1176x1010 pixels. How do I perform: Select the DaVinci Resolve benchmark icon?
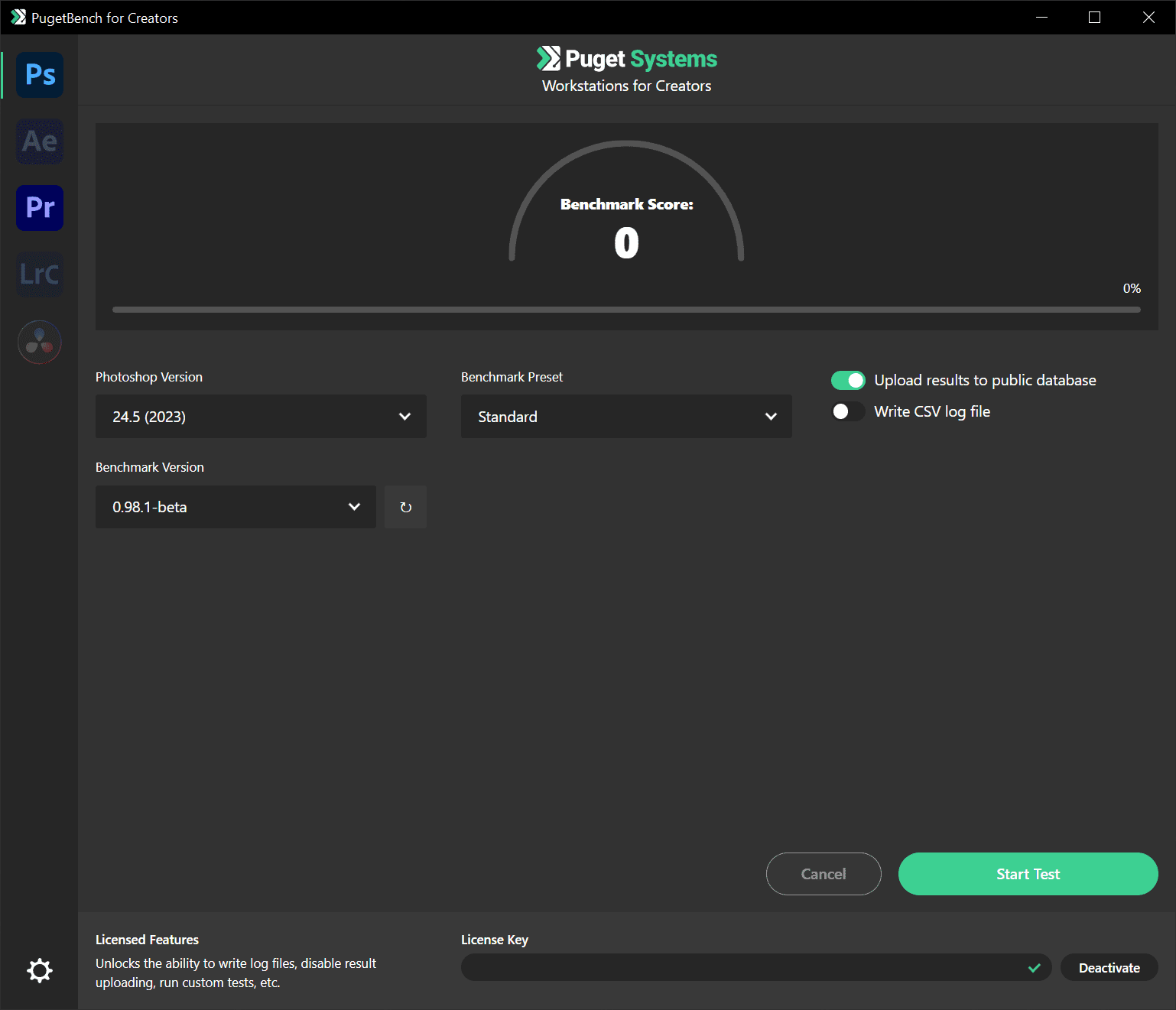(x=40, y=342)
